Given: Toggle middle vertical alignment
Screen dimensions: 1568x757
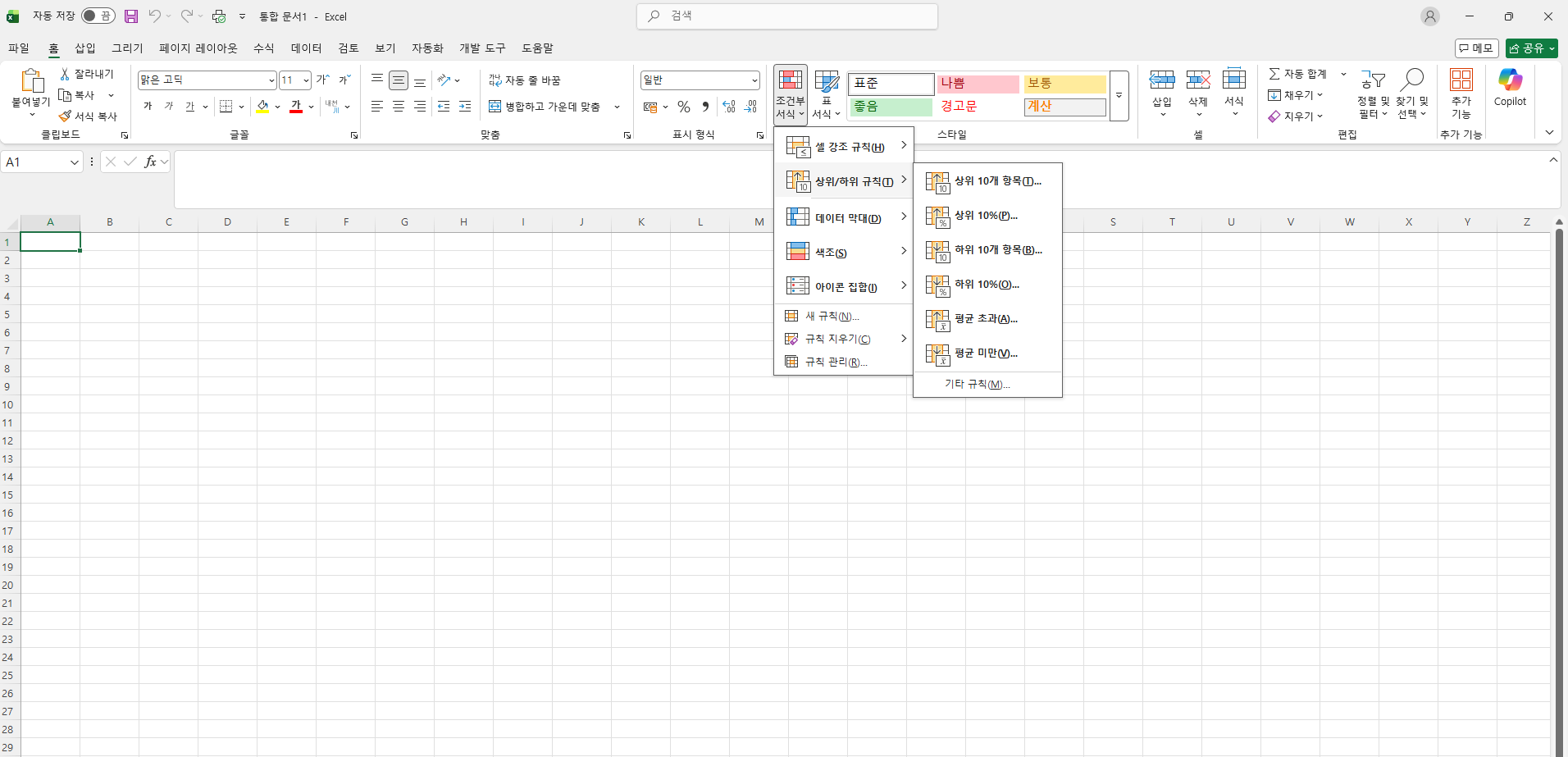Looking at the screenshot, I should coord(399,80).
